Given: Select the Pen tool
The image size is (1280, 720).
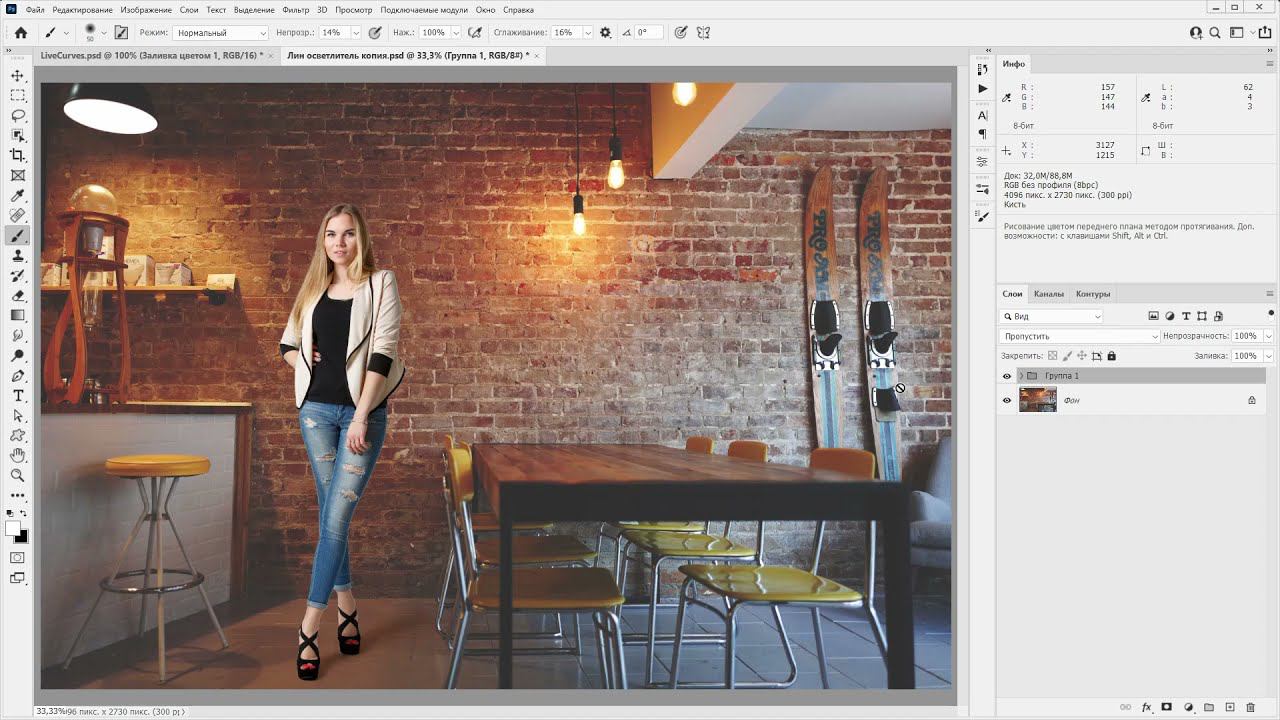Looking at the screenshot, I should tap(18, 376).
